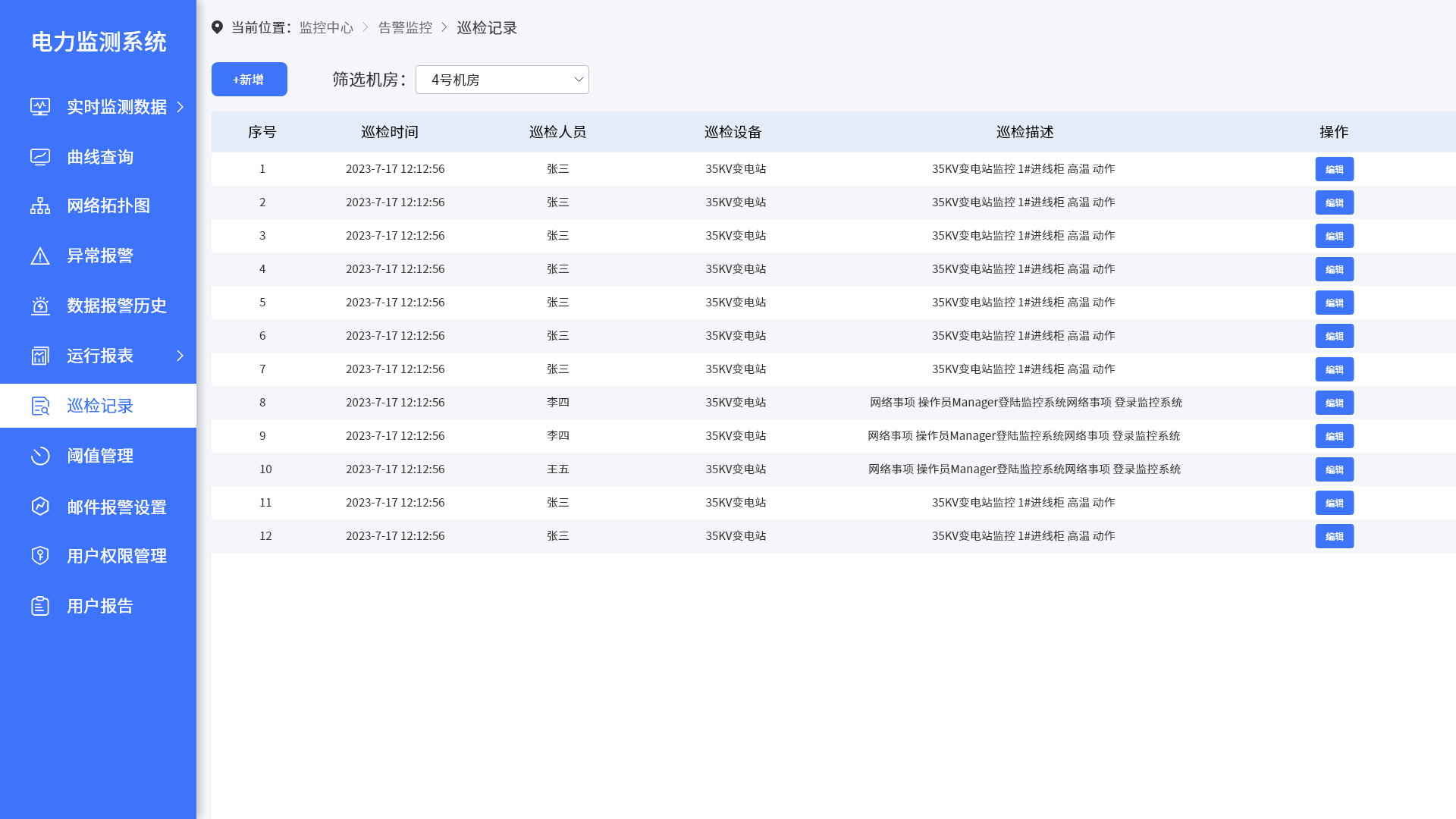
Task: Click the 曲线查询 curve icon in sidebar
Action: [40, 156]
